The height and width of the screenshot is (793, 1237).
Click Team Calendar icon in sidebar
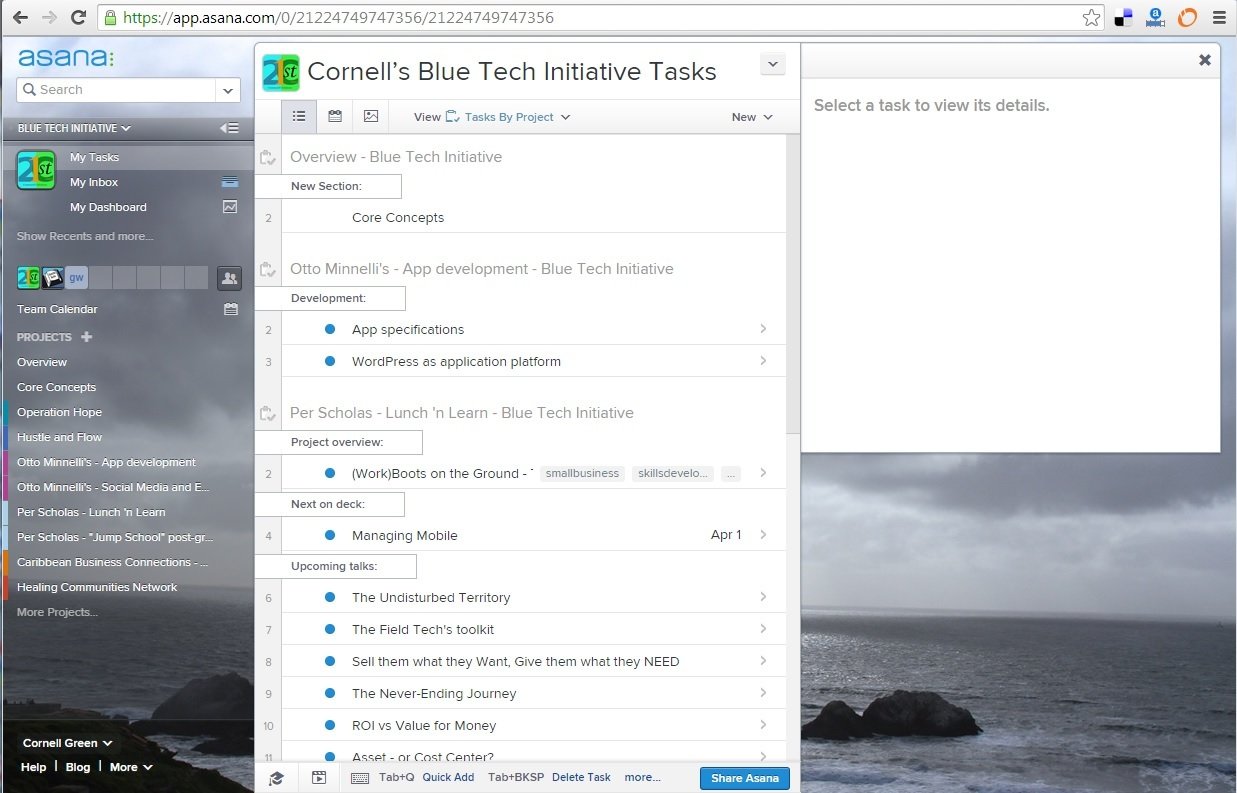click(x=231, y=309)
